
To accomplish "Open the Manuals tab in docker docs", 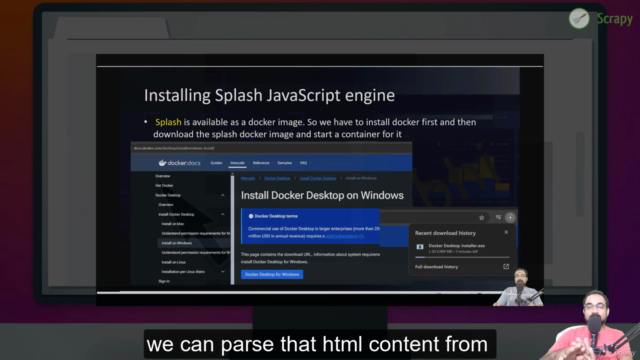I will [237, 163].
